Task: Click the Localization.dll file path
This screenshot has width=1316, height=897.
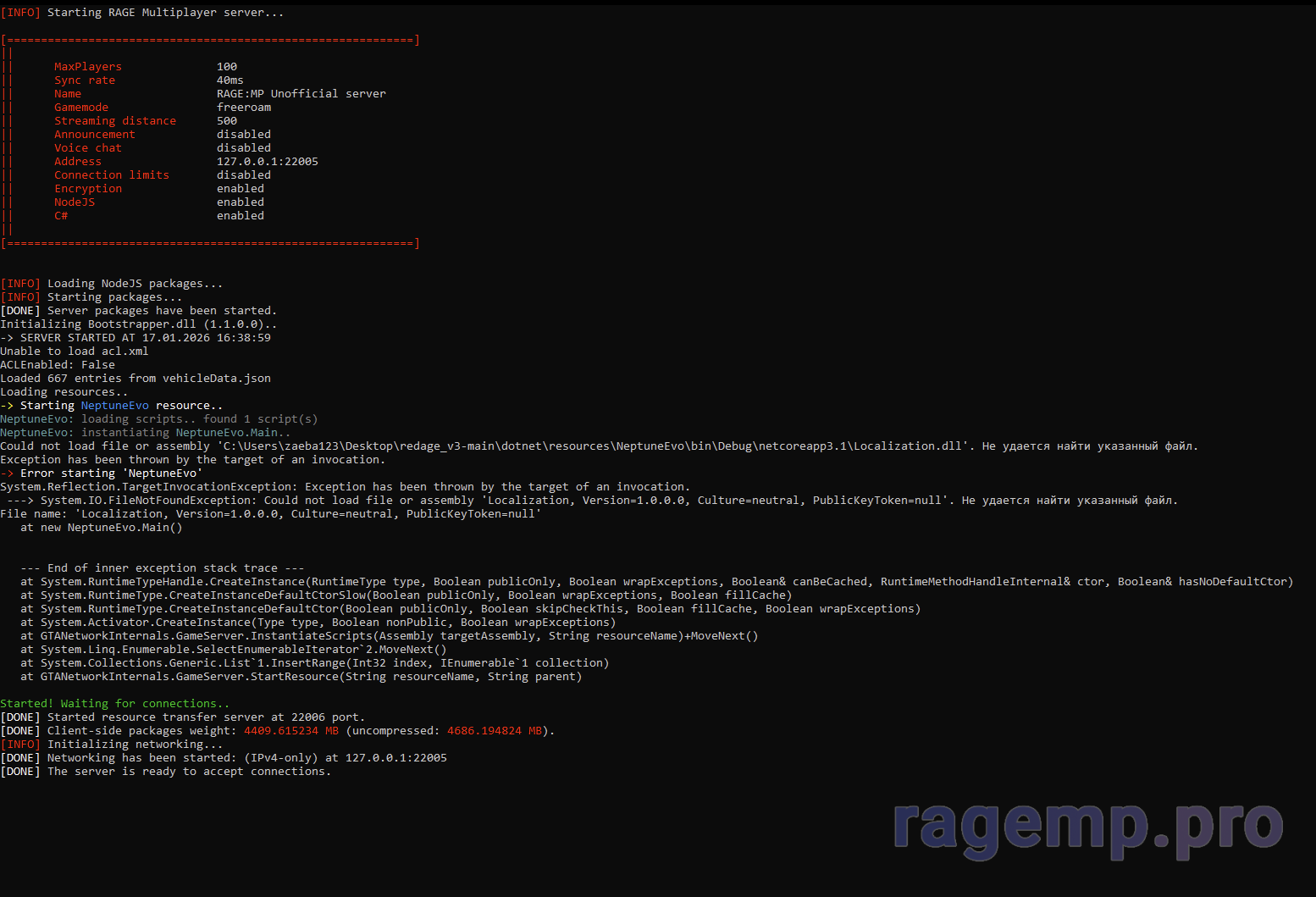Action: click(x=593, y=446)
